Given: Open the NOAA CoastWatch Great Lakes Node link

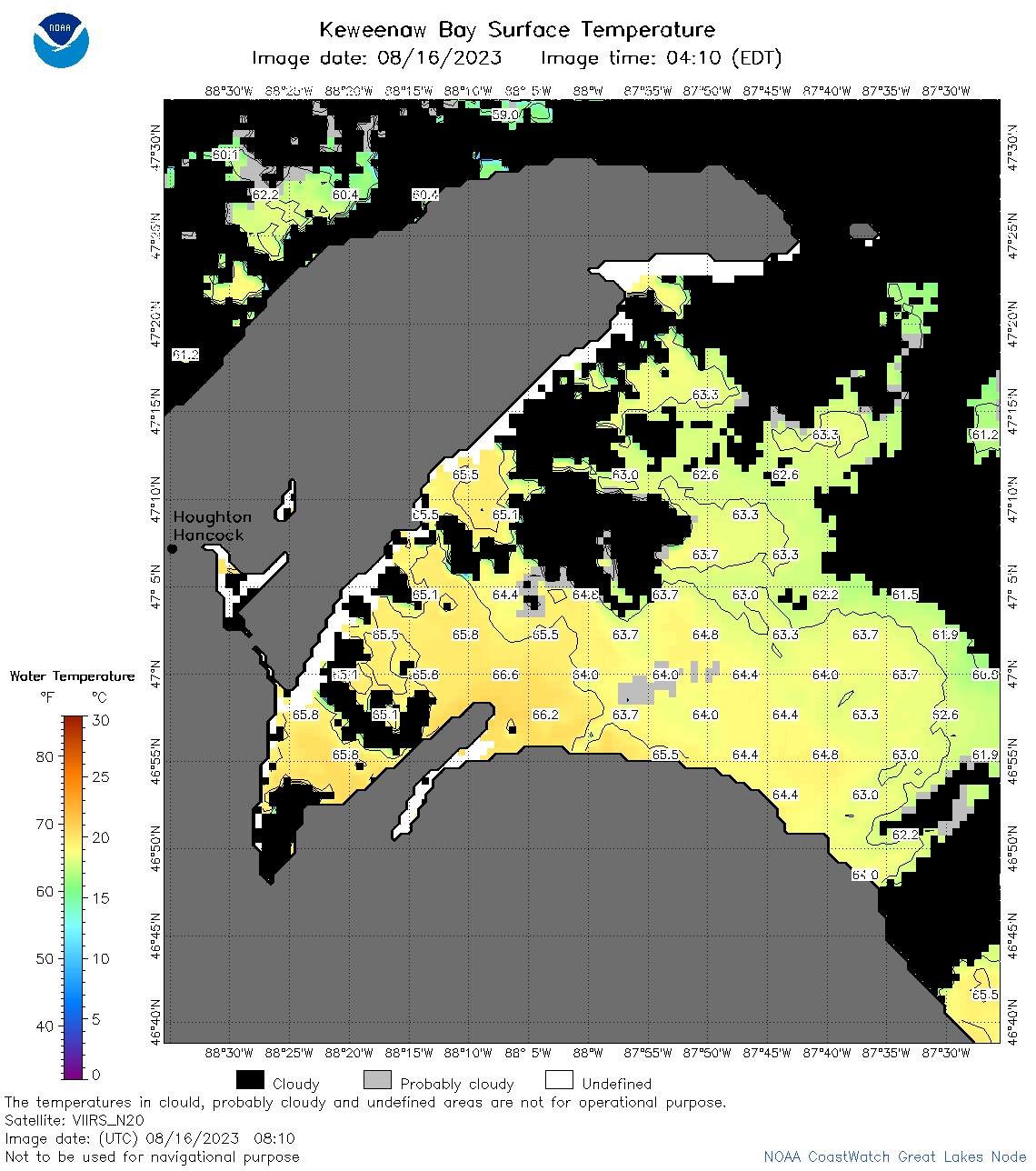Looking at the screenshot, I should pos(895,1156).
